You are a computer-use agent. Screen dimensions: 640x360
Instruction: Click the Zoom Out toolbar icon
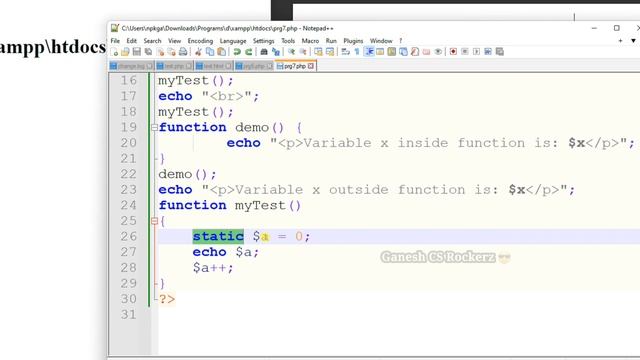303,52
